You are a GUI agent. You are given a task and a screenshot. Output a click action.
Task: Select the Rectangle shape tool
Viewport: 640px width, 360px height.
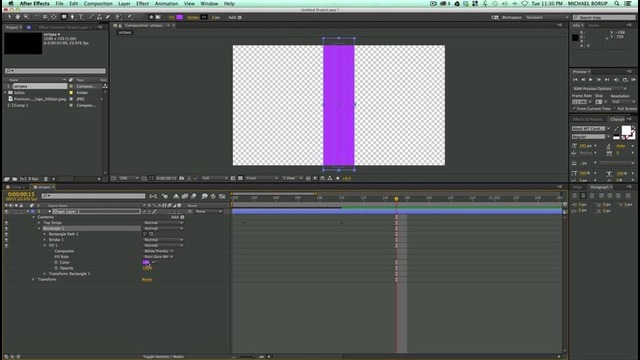64,17
